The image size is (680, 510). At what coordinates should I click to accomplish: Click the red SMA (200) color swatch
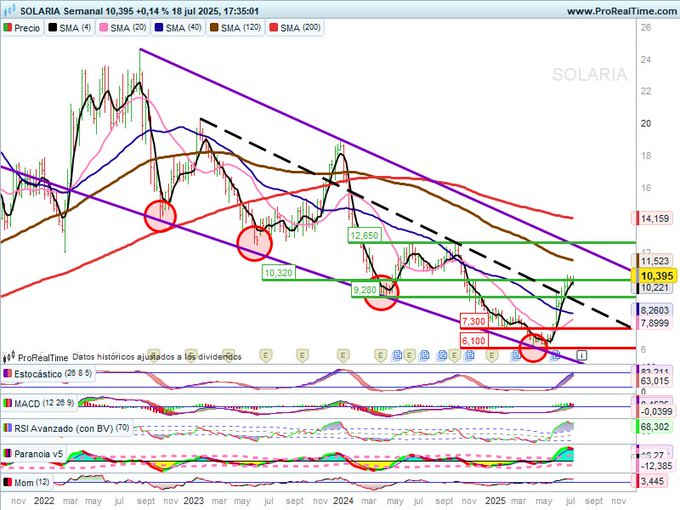point(274,28)
